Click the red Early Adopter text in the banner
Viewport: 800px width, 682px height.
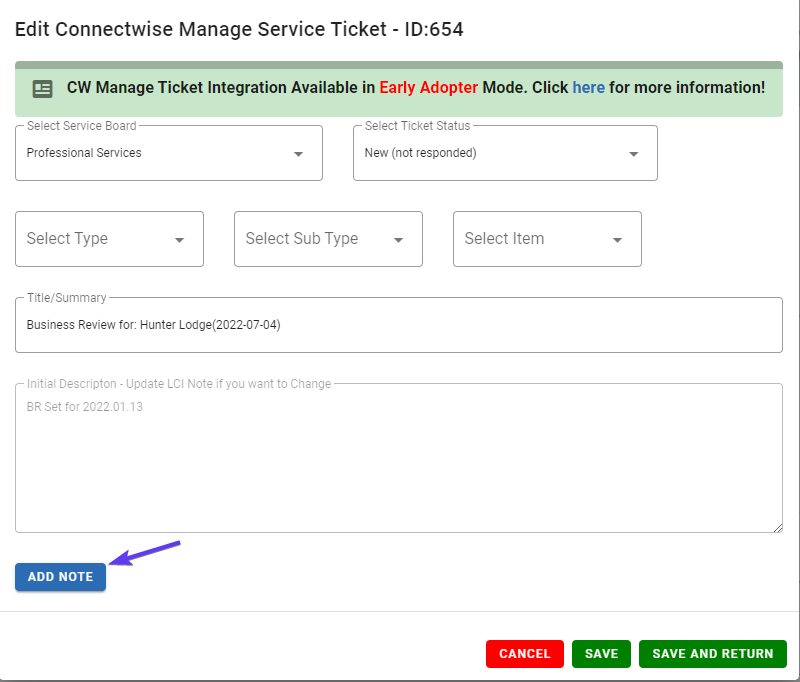coord(429,88)
